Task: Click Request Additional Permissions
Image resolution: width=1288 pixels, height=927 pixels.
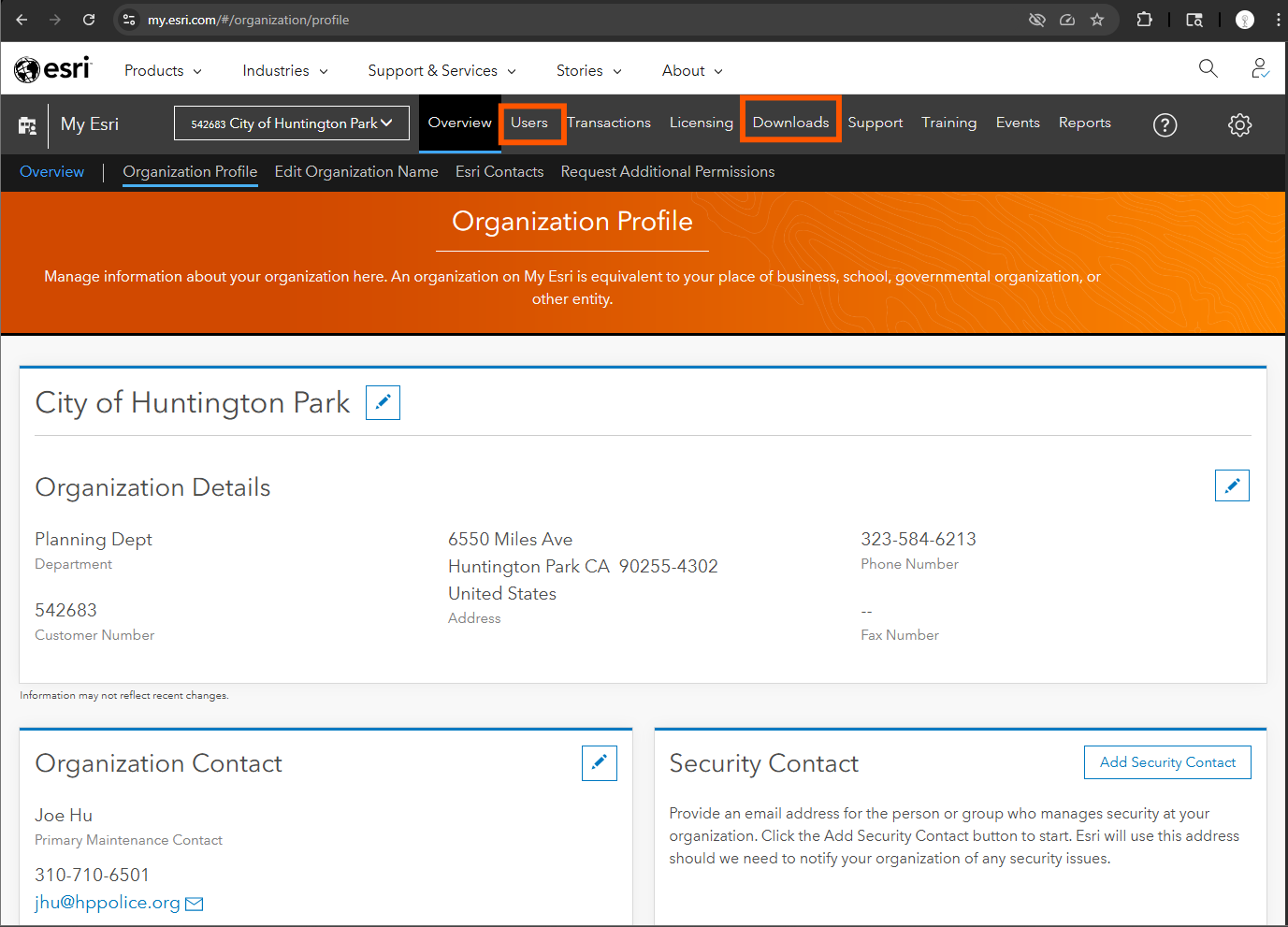Action: 668,172
